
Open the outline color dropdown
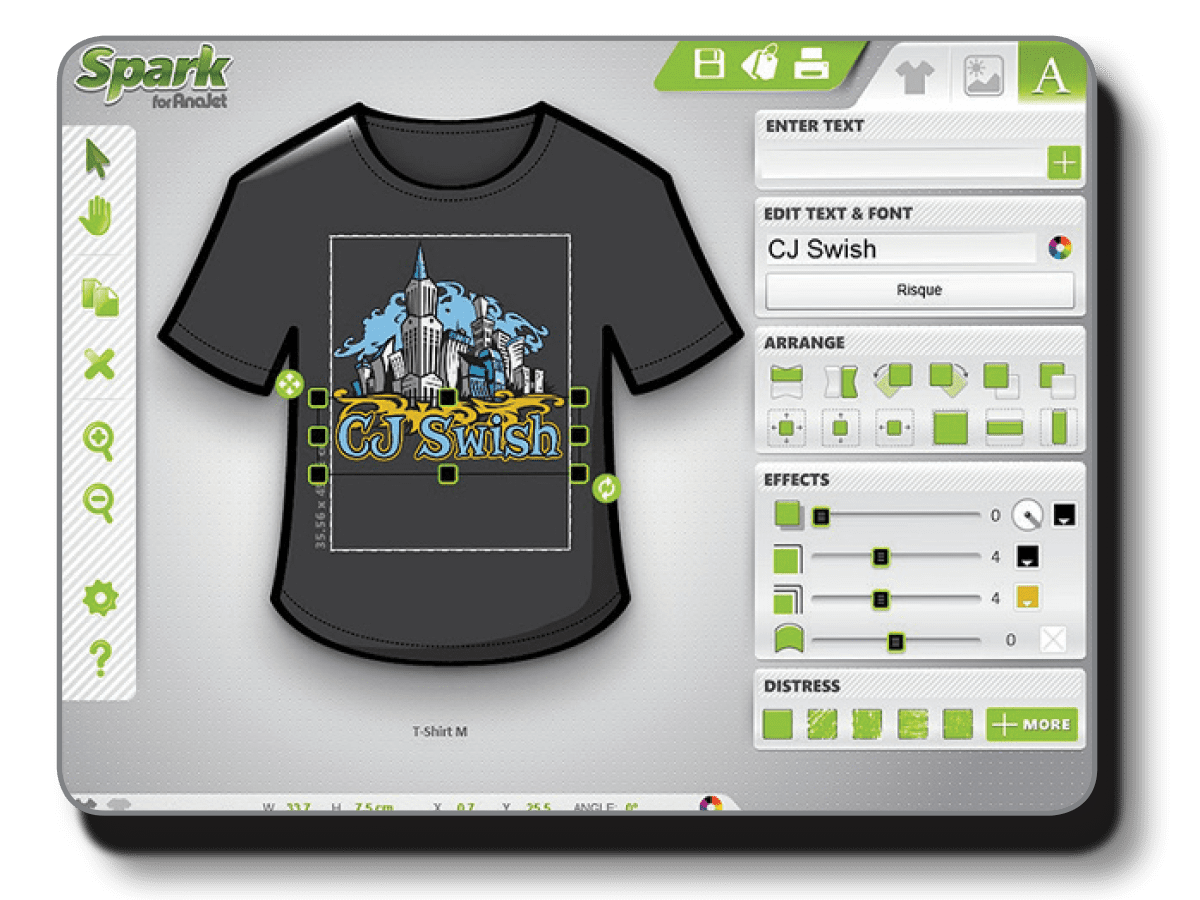[x=1027, y=558]
